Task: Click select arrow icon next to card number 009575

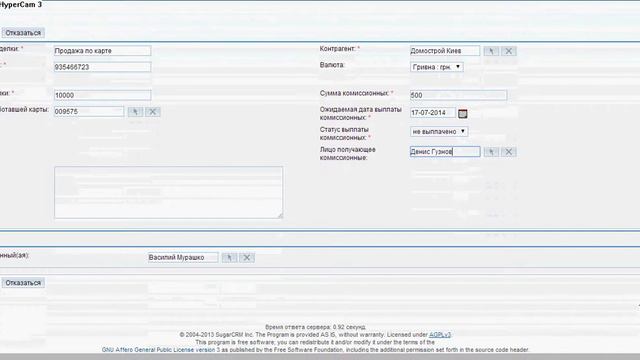Action: pos(136,112)
